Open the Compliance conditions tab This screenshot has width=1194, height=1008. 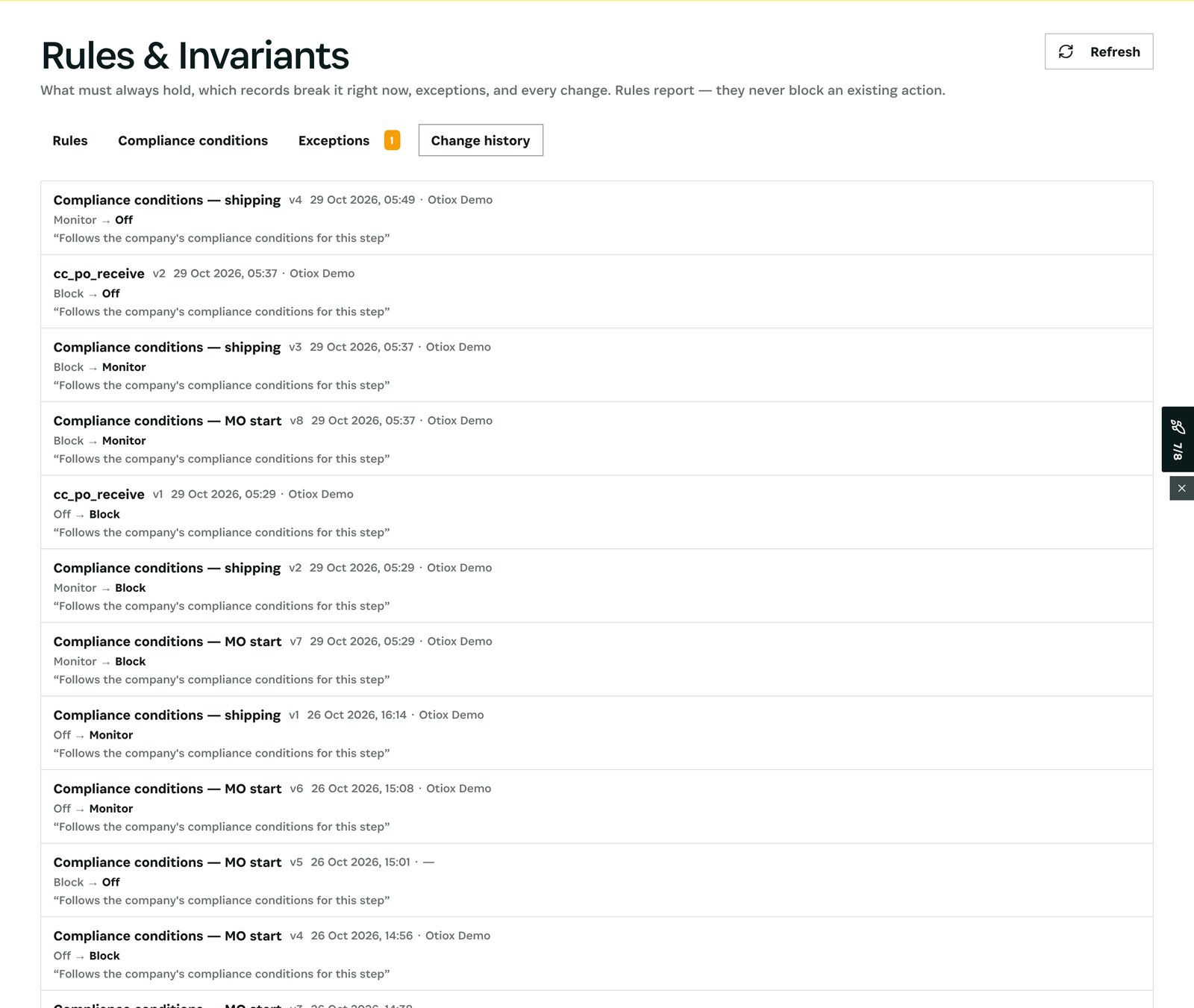[193, 140]
